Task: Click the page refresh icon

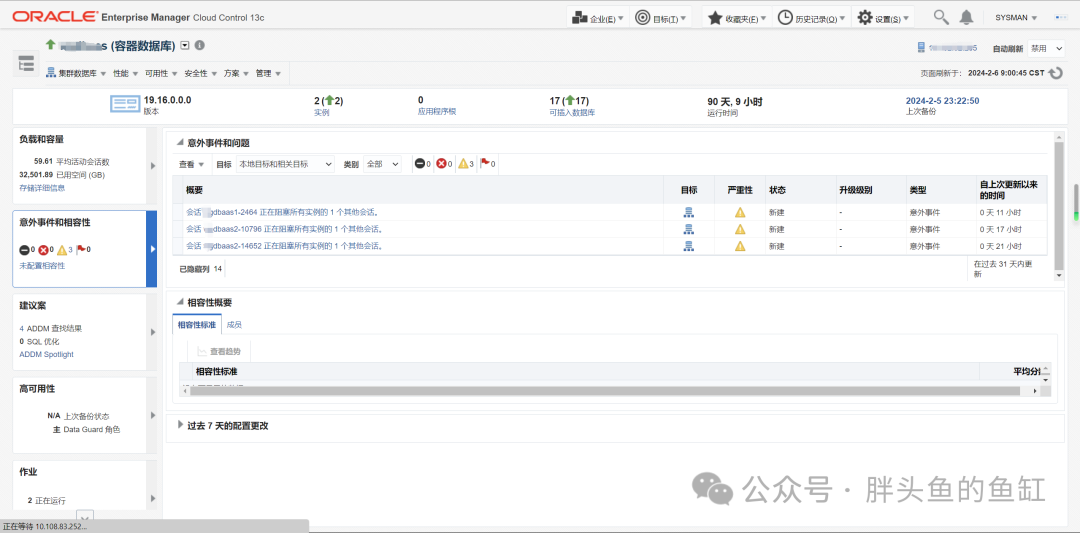Action: click(x=1056, y=72)
